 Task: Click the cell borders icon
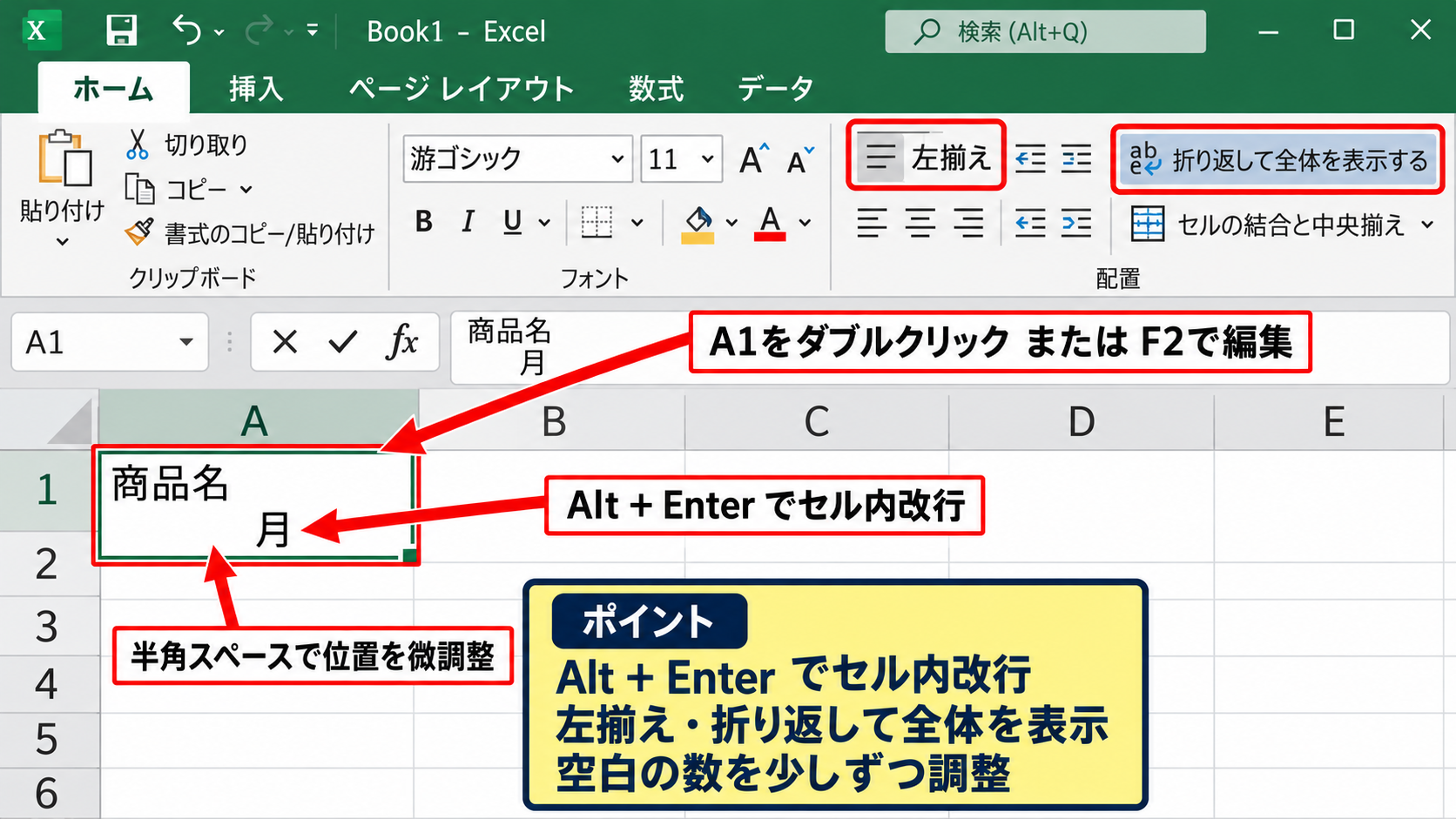point(597,222)
